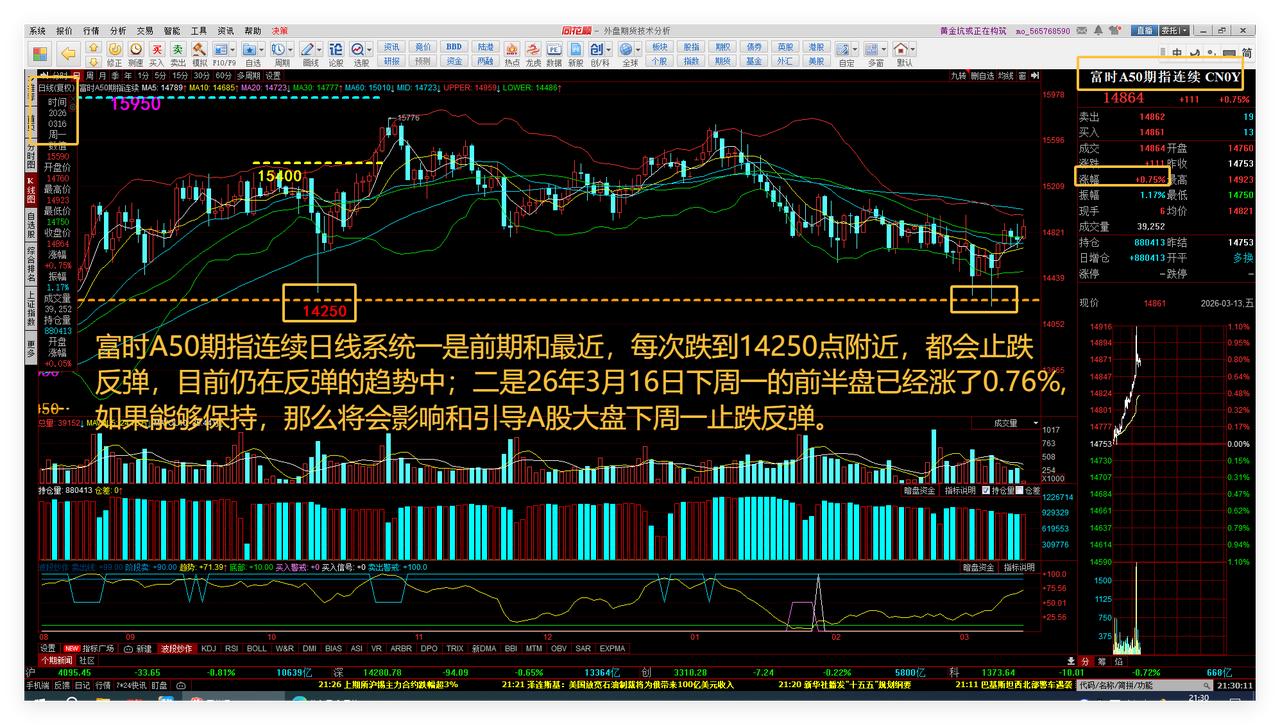
Task: Click the yellow back arrow icon
Action: (x=68, y=54)
